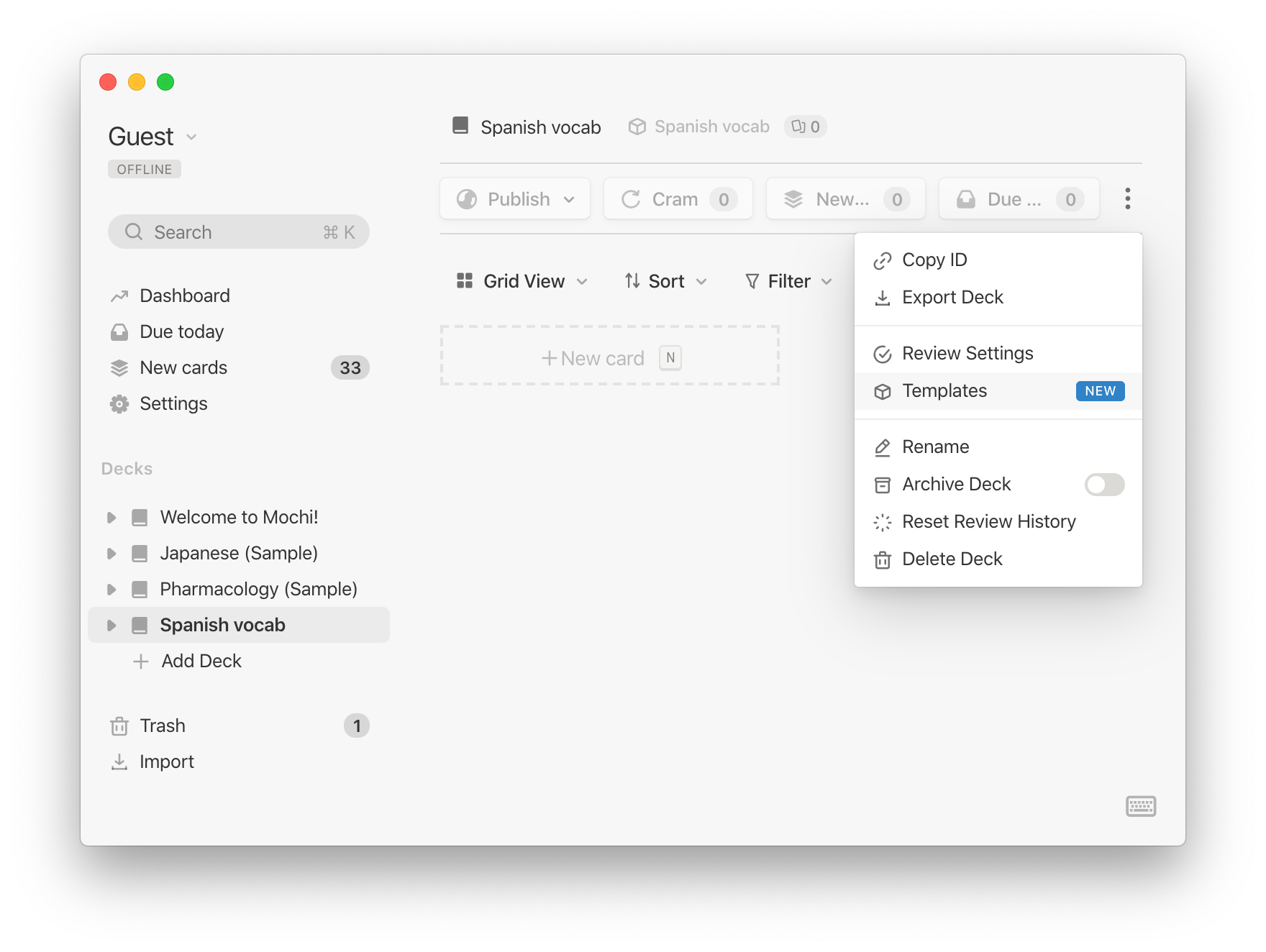Image resolution: width=1266 pixels, height=952 pixels.
Task: Click the Import download icon
Action: 119,761
